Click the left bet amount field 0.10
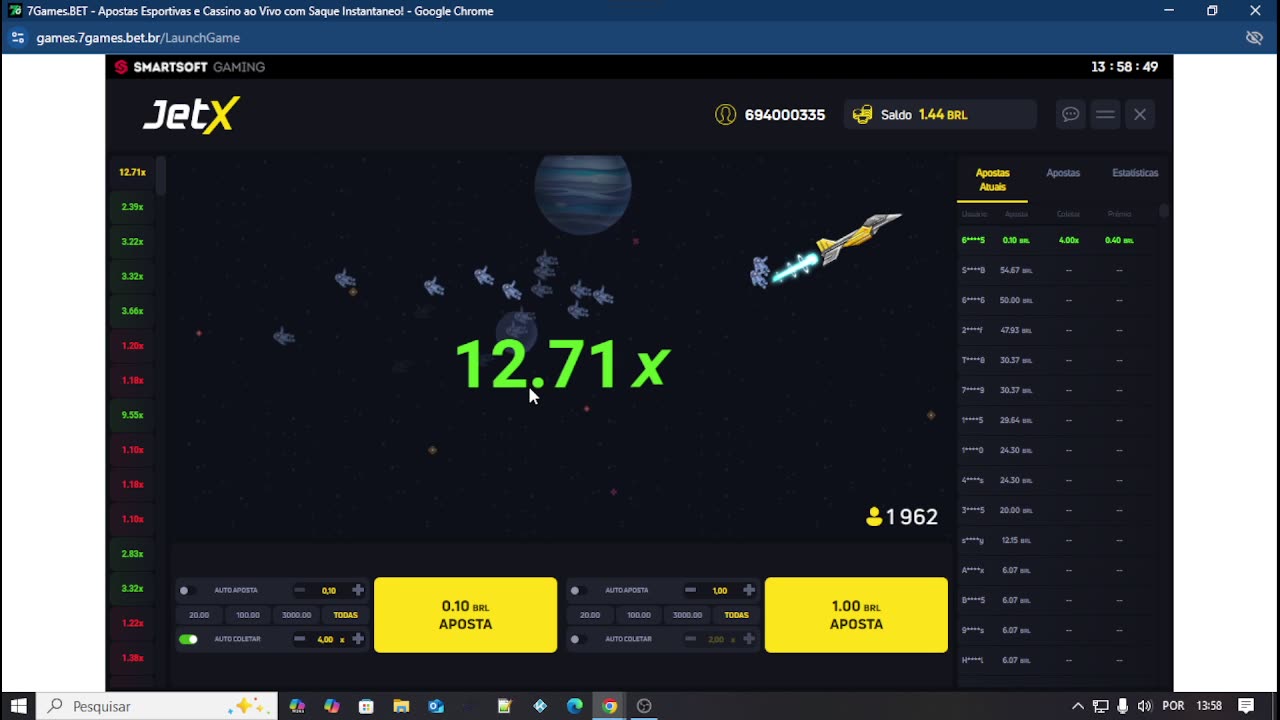The width and height of the screenshot is (1280, 720). coord(329,591)
